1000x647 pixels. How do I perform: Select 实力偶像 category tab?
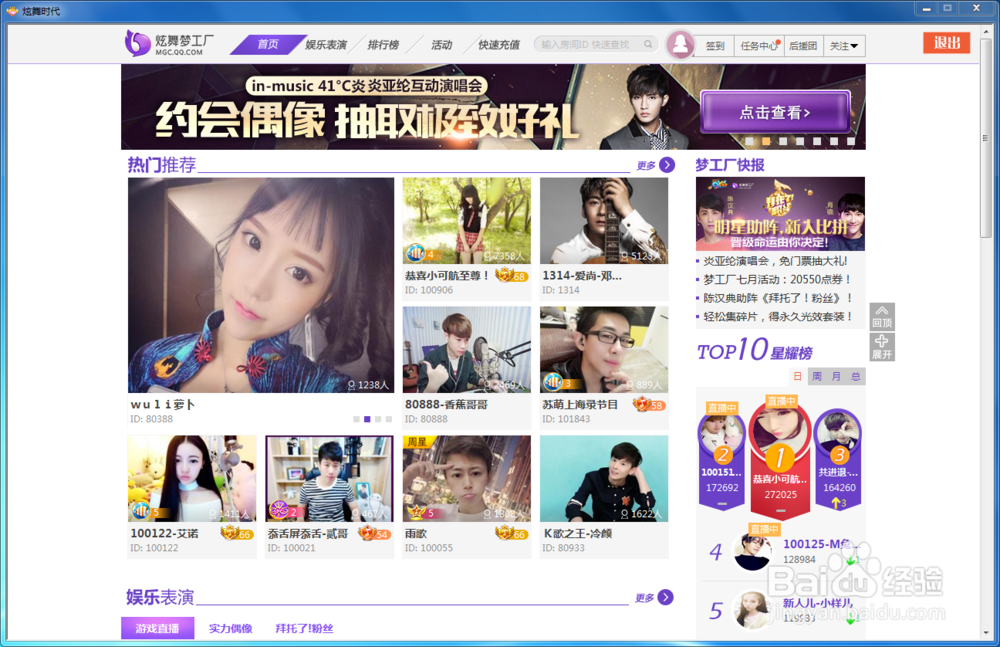[230, 628]
